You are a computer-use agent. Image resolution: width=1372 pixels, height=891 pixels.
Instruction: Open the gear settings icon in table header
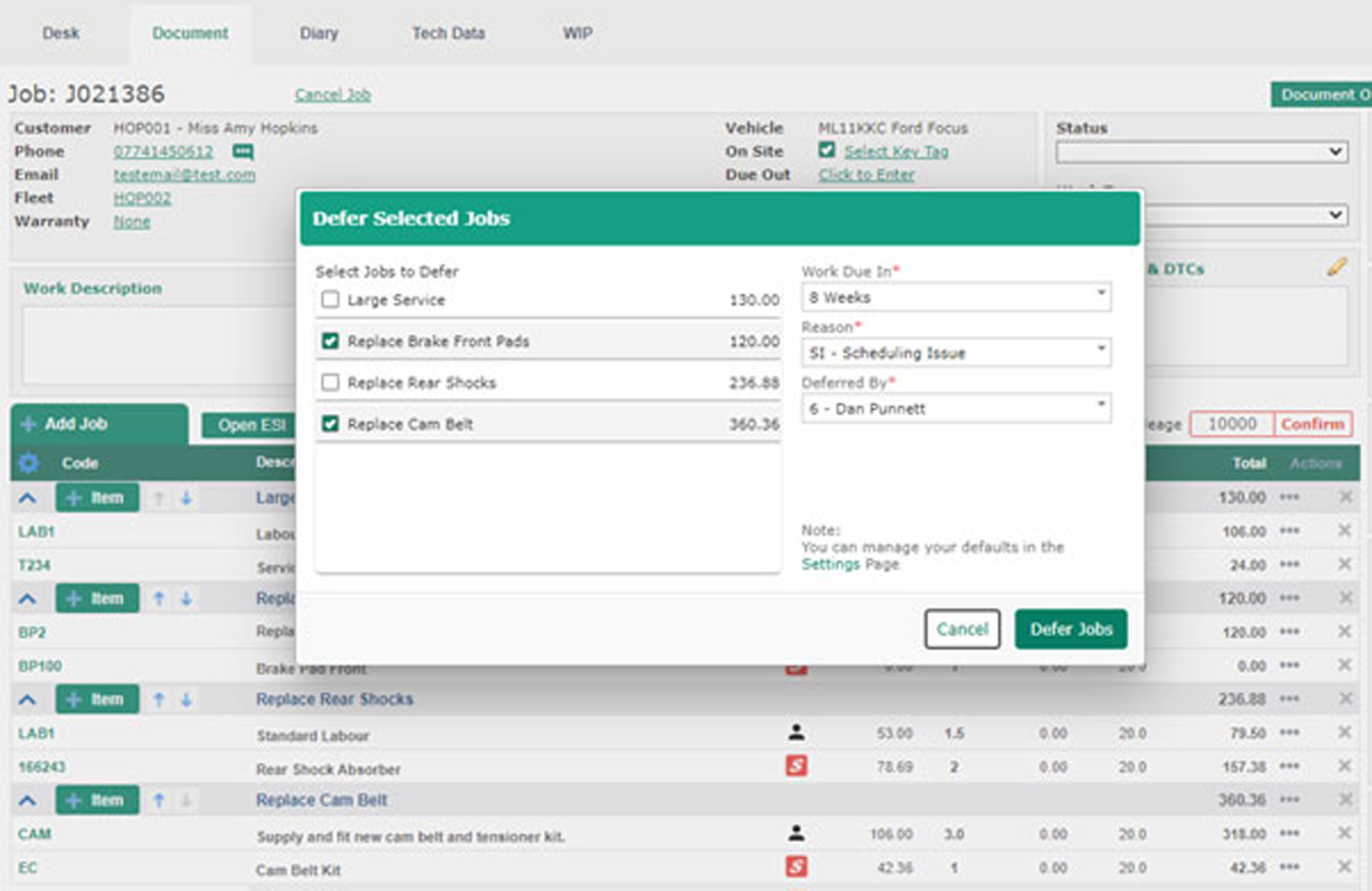pyautogui.click(x=29, y=463)
